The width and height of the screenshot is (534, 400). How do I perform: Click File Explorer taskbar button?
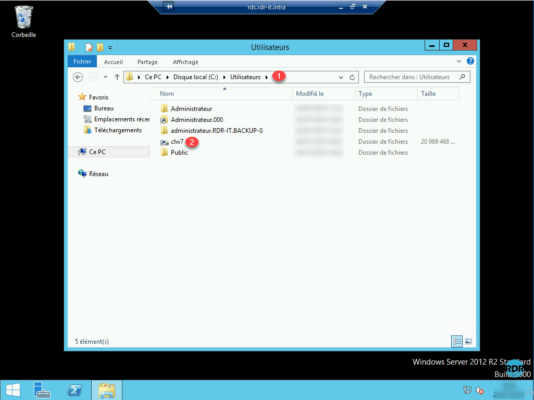click(107, 390)
